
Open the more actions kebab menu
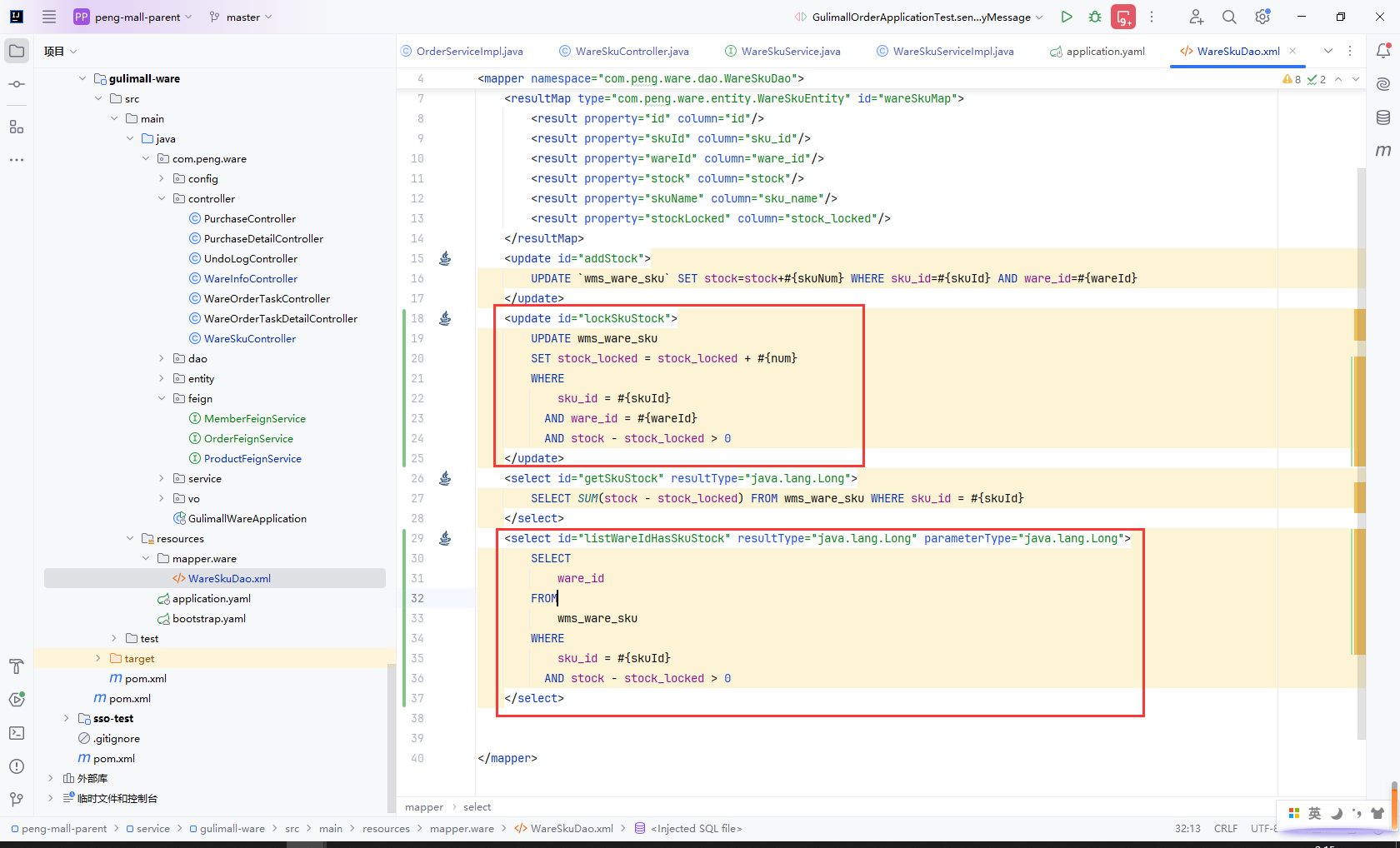click(x=1152, y=17)
